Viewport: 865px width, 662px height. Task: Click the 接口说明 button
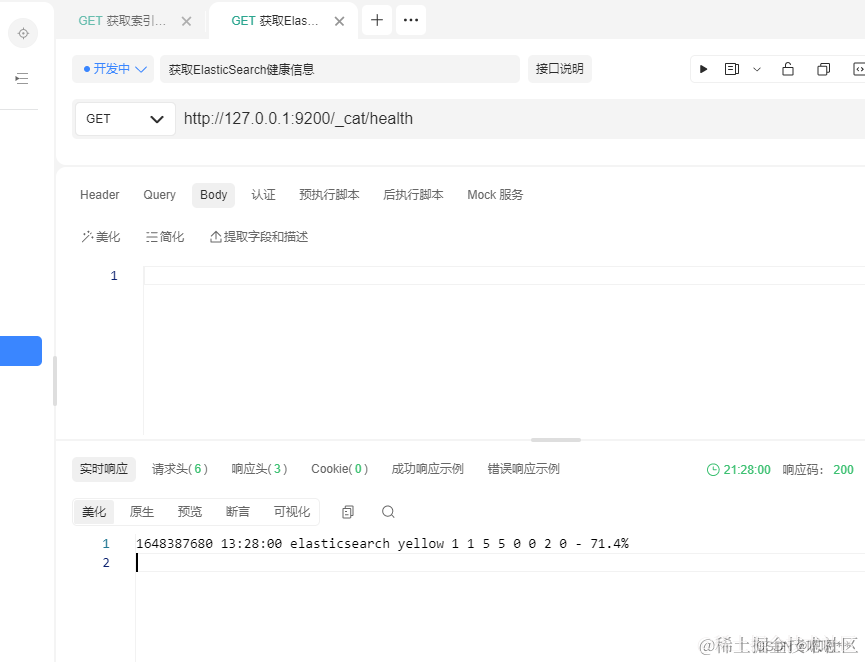[x=559, y=68]
